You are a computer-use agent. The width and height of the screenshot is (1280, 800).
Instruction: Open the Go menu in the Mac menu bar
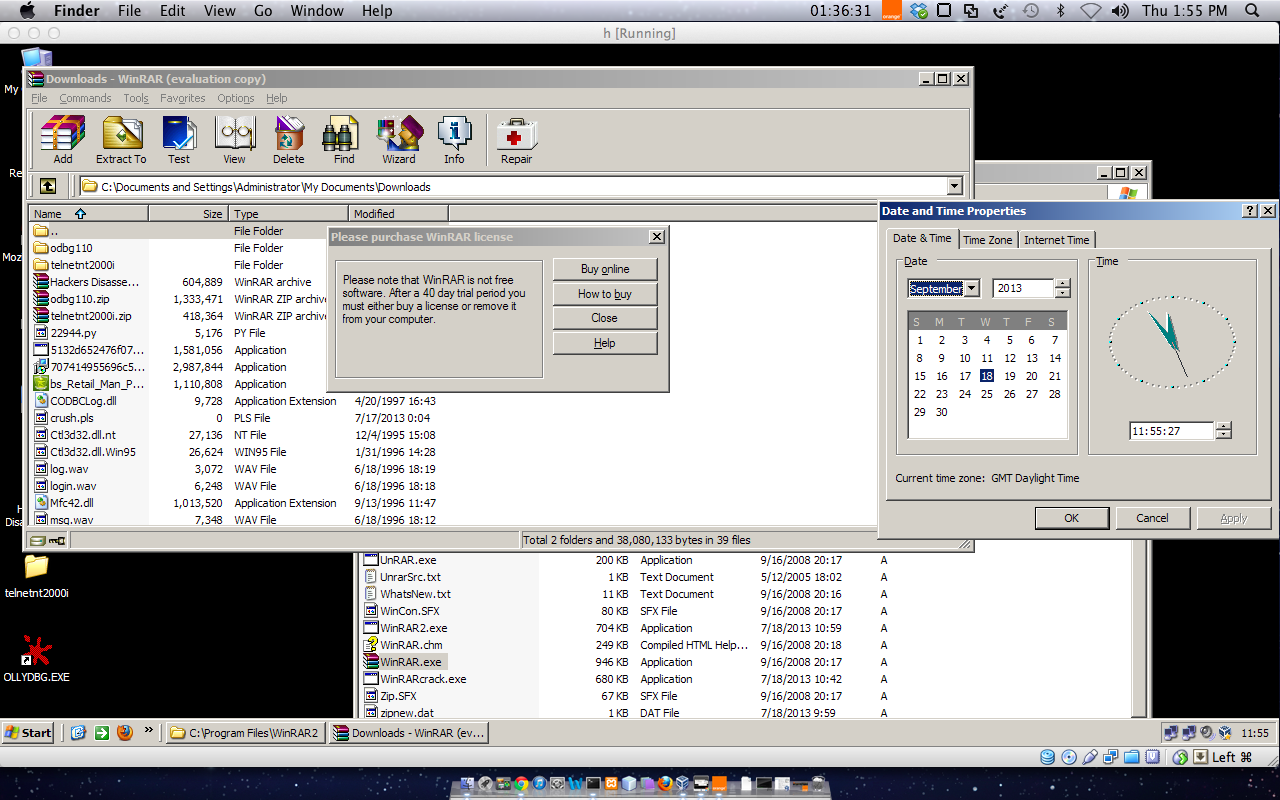263,11
